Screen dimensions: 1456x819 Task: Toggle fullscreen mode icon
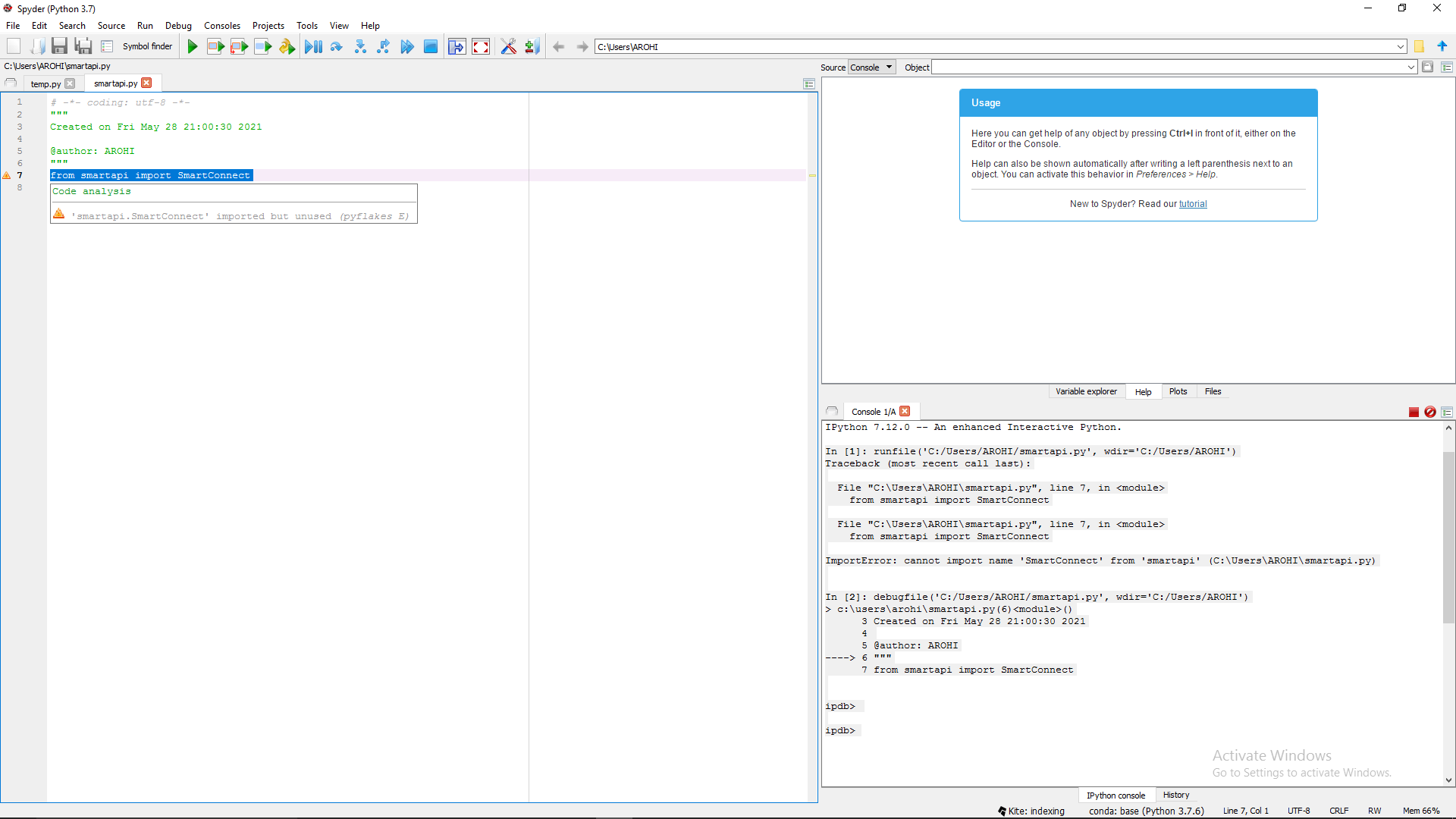coord(481,46)
